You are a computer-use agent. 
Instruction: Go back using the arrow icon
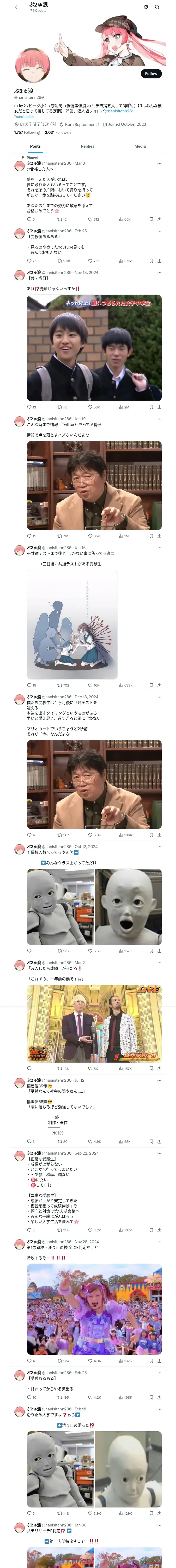pyautogui.click(x=17, y=7)
